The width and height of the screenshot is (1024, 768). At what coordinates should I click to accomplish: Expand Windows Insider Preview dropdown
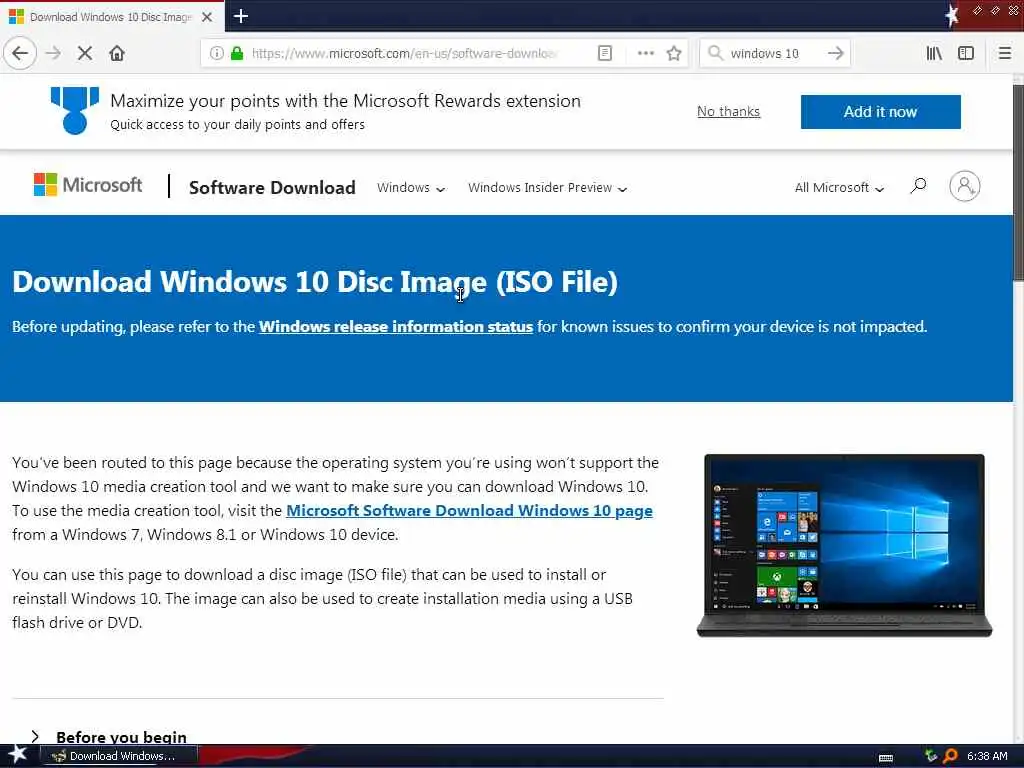pos(547,187)
